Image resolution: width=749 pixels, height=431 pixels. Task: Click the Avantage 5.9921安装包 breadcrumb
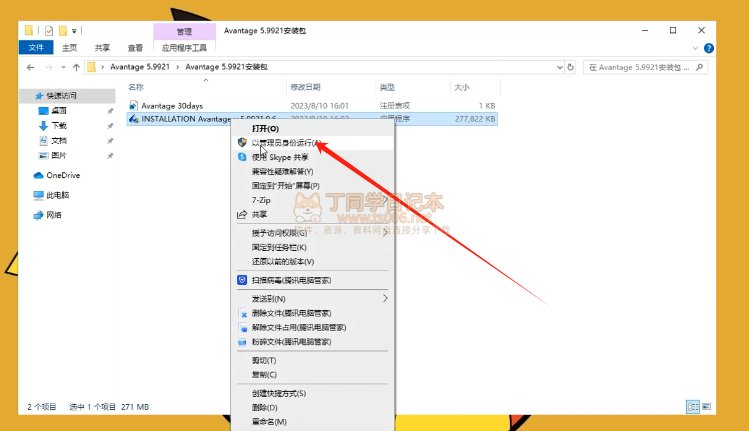(x=226, y=67)
